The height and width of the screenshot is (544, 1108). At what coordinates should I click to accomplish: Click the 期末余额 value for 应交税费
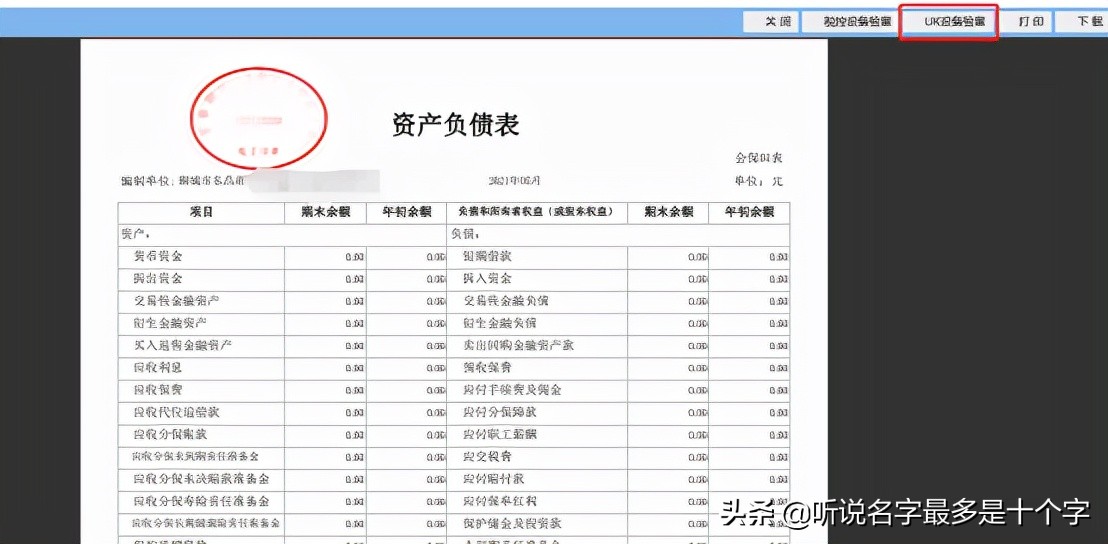pos(697,458)
